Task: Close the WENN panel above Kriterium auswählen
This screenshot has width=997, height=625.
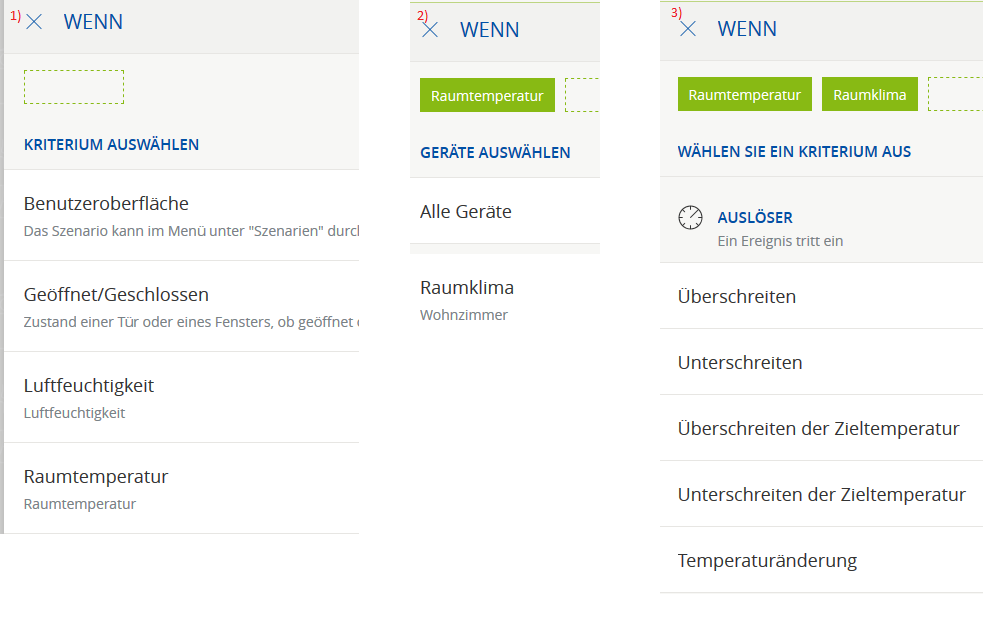Action: point(34,22)
